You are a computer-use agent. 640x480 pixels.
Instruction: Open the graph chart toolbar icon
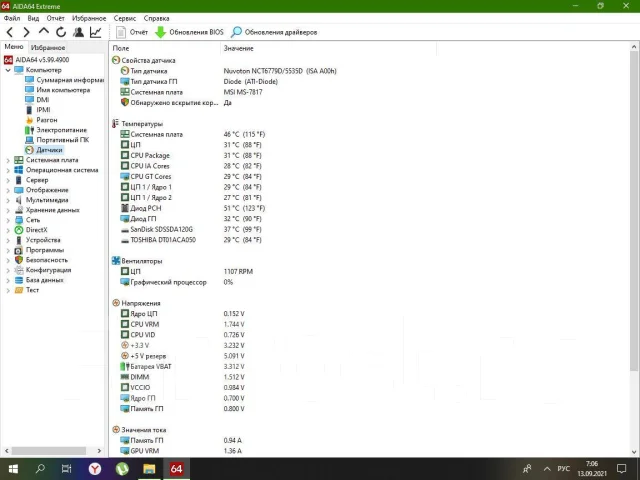[96, 32]
